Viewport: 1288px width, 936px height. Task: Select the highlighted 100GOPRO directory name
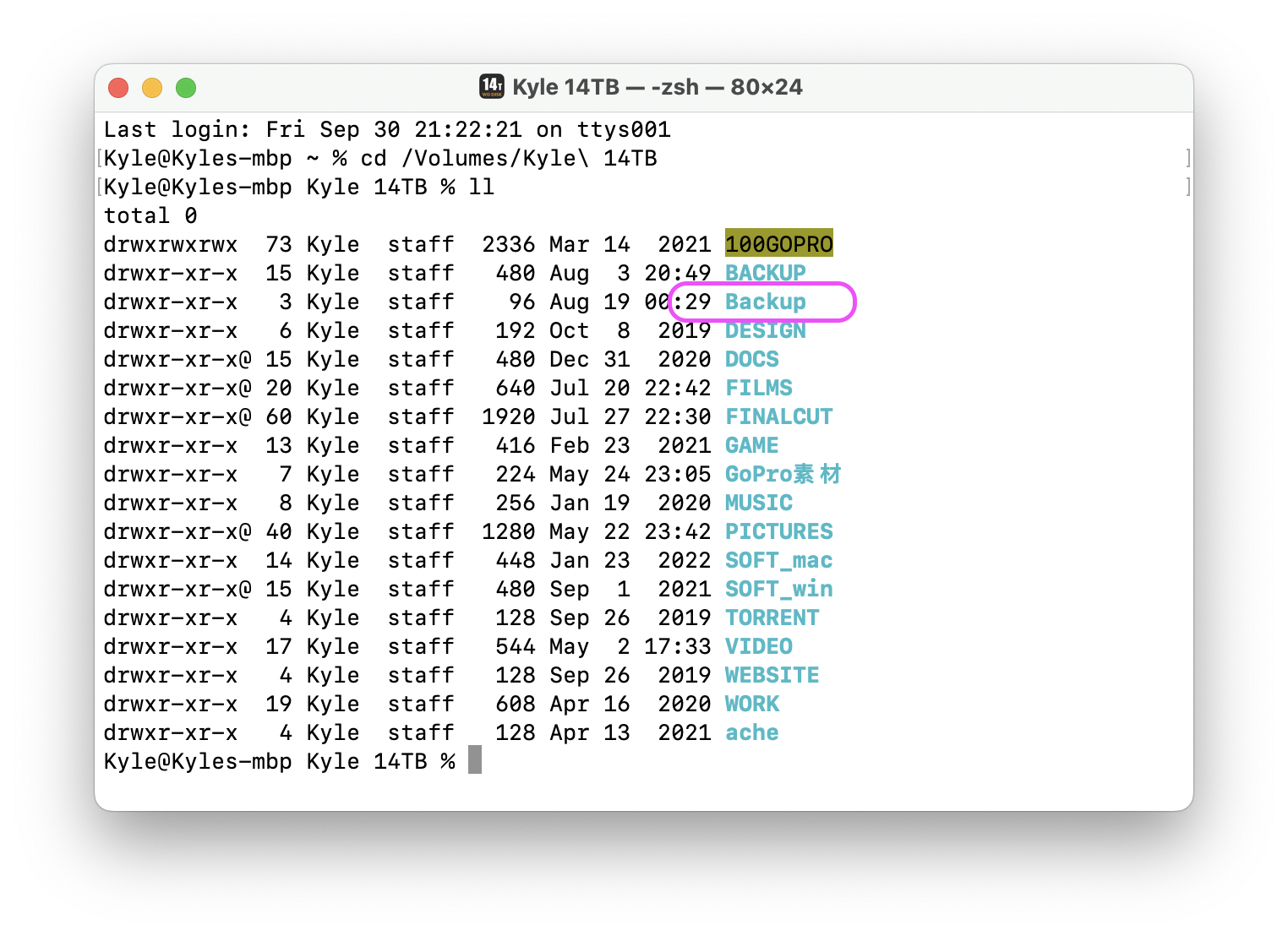coord(779,244)
